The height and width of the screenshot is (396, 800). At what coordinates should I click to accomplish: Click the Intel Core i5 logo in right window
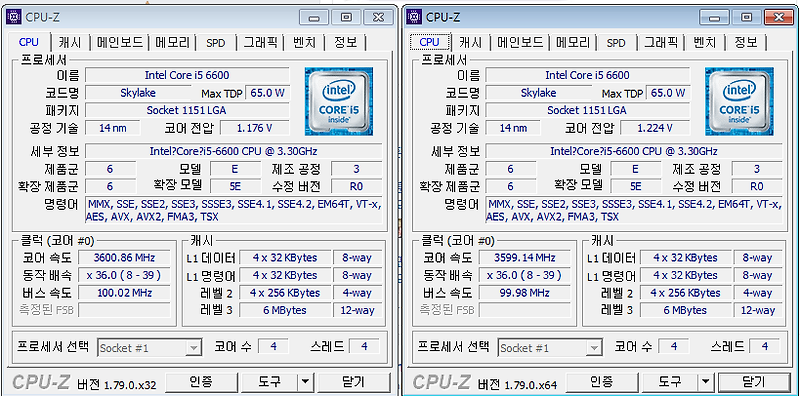pyautogui.click(x=739, y=102)
